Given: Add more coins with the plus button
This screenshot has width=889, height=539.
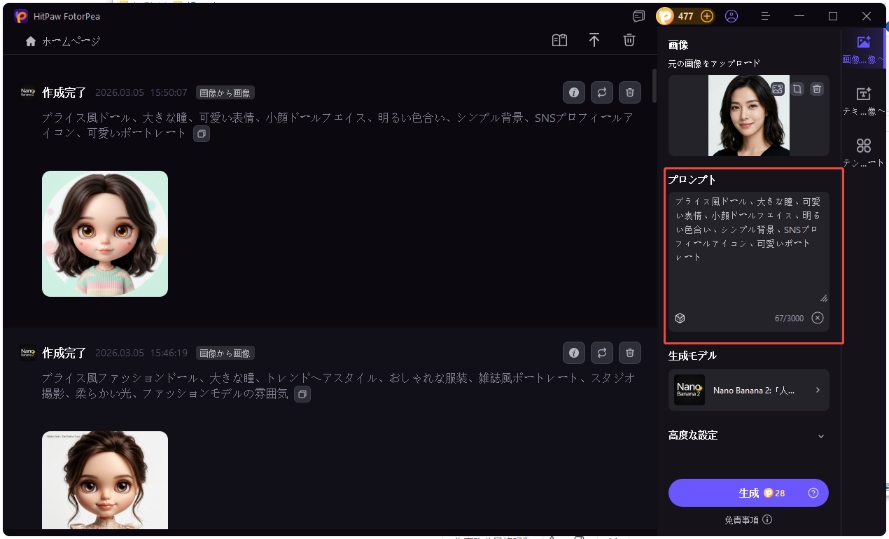Looking at the screenshot, I should [707, 16].
